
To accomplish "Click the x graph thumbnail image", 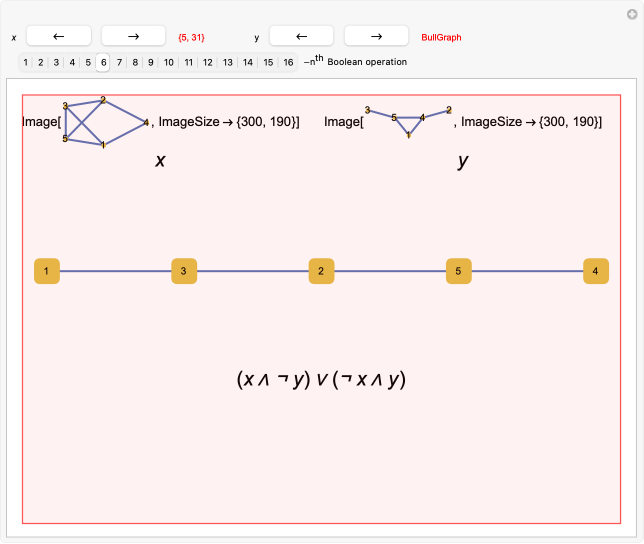I will (x=105, y=123).
